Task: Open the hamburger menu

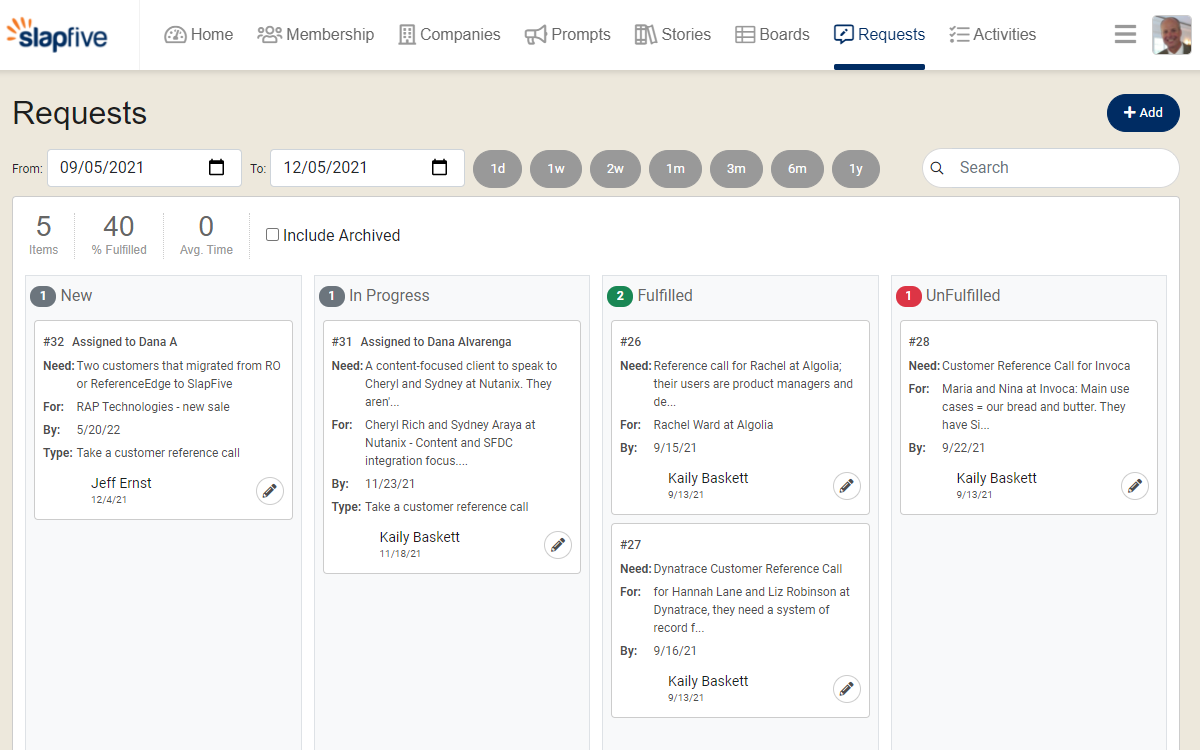Action: [1125, 34]
